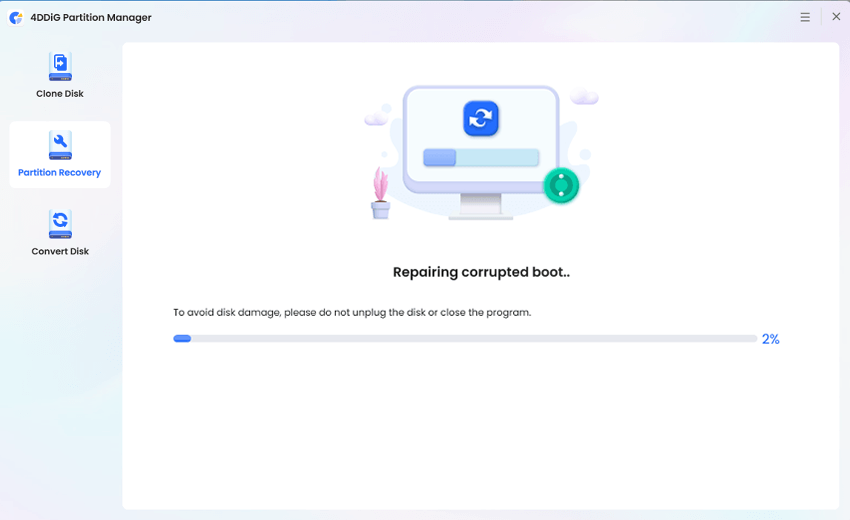Select the 'Clone Disk' label
850x520 pixels.
60,94
